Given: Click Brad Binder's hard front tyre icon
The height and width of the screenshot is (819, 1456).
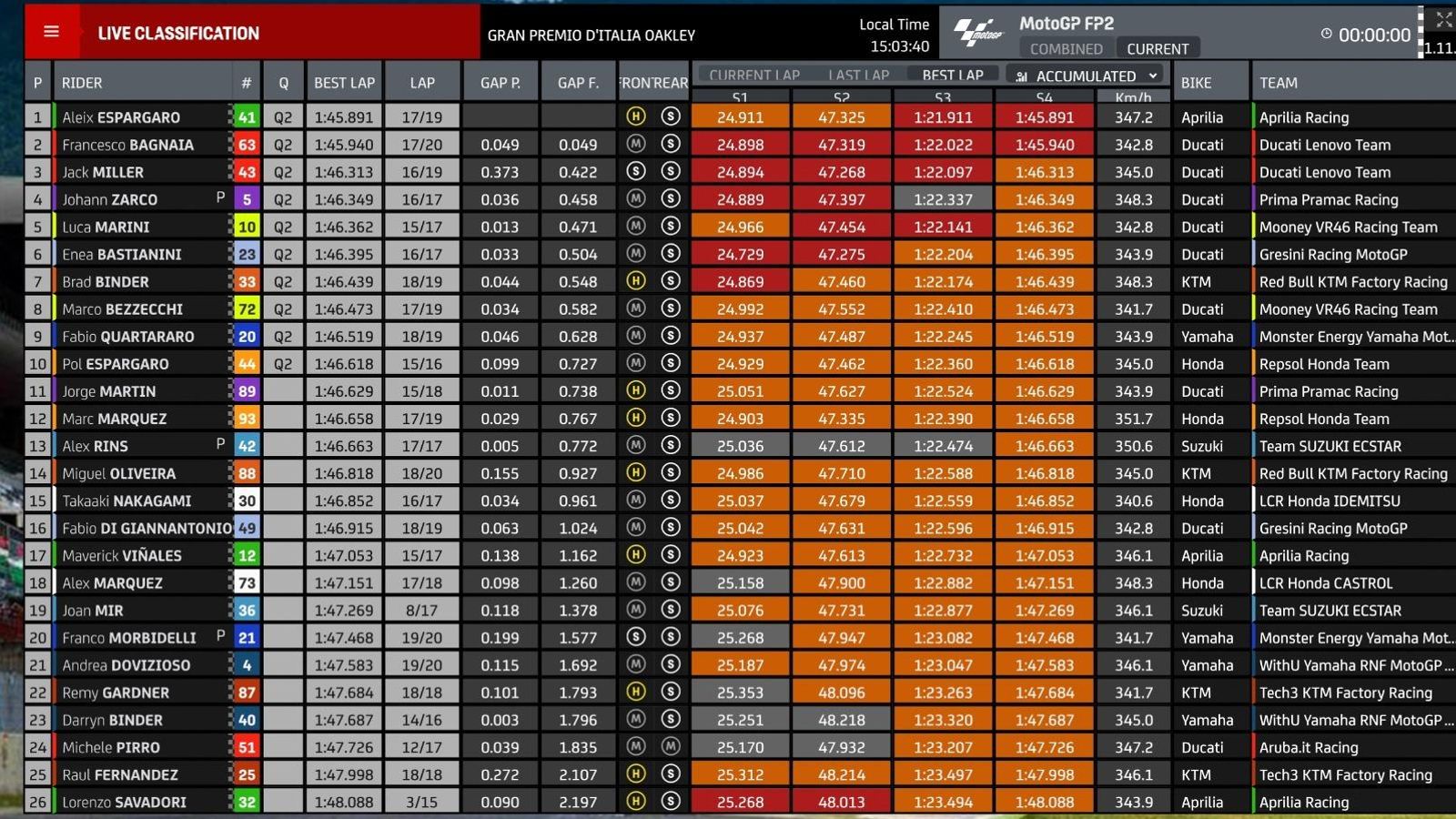Looking at the screenshot, I should click(636, 281).
